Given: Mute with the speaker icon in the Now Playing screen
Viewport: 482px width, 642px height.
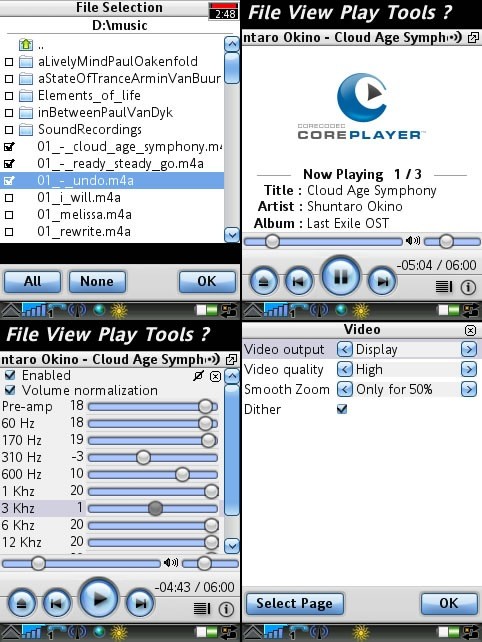Looking at the screenshot, I should coord(412,241).
